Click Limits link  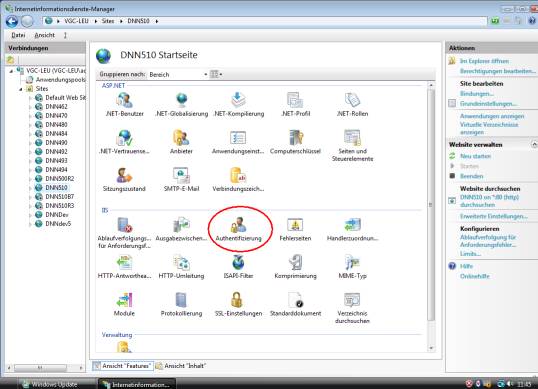point(470,254)
